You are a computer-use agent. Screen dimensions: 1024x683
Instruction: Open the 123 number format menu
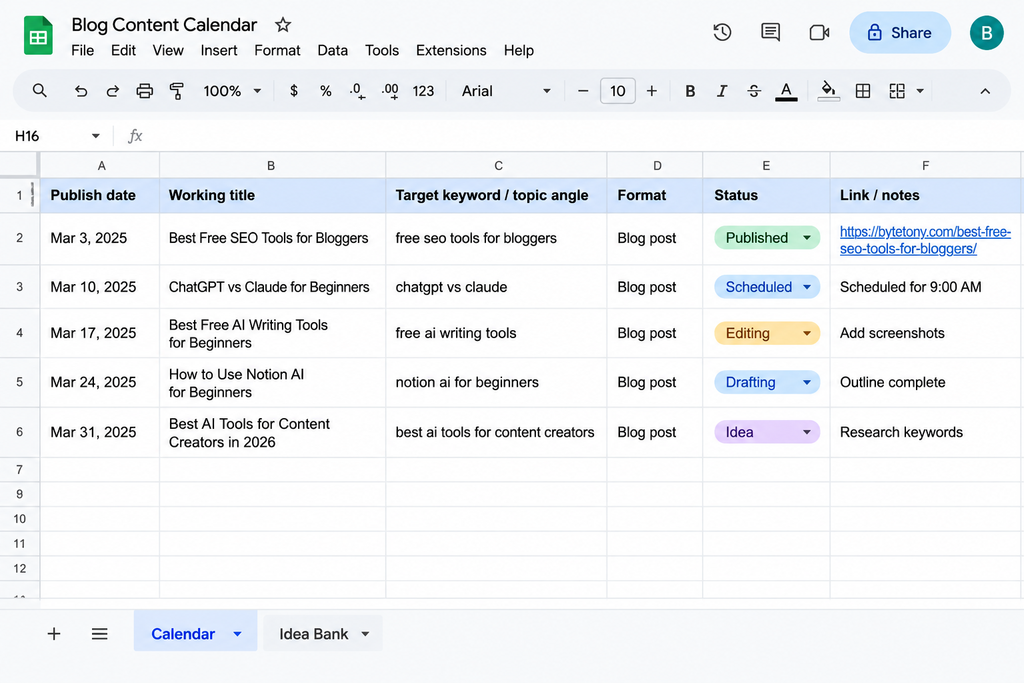pos(423,91)
